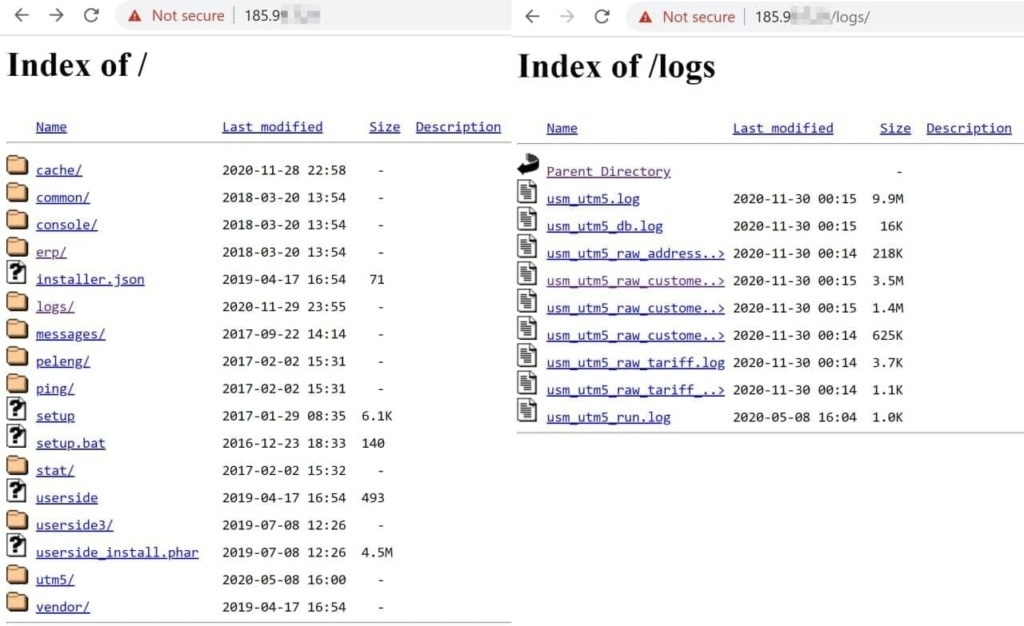Sort the /logs index by Size

point(895,128)
